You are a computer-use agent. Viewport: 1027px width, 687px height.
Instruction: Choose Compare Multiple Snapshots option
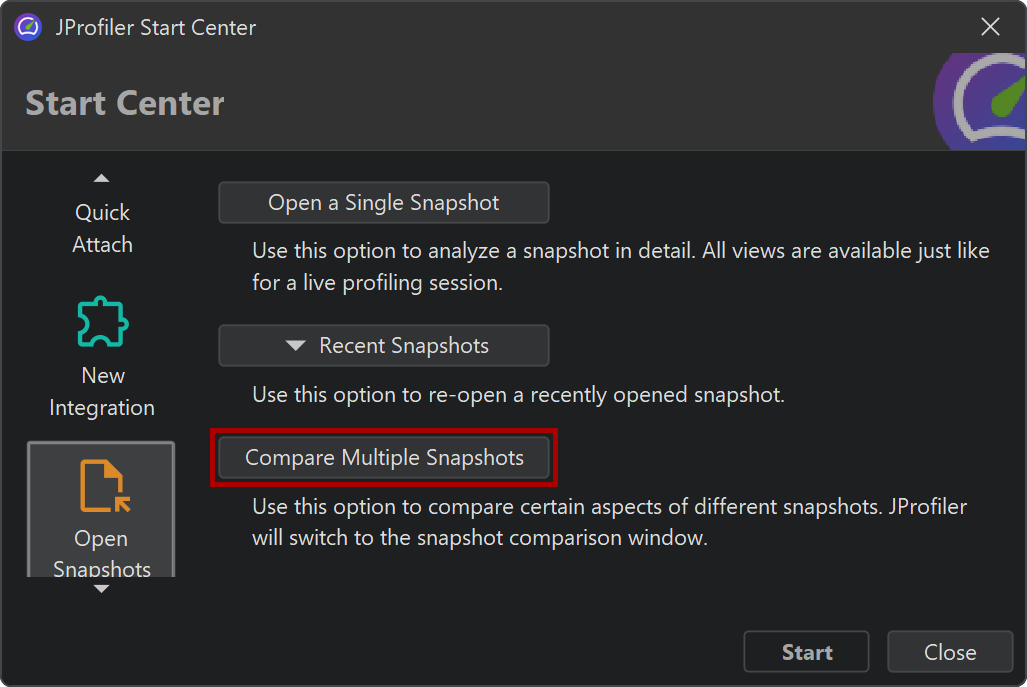coord(384,458)
